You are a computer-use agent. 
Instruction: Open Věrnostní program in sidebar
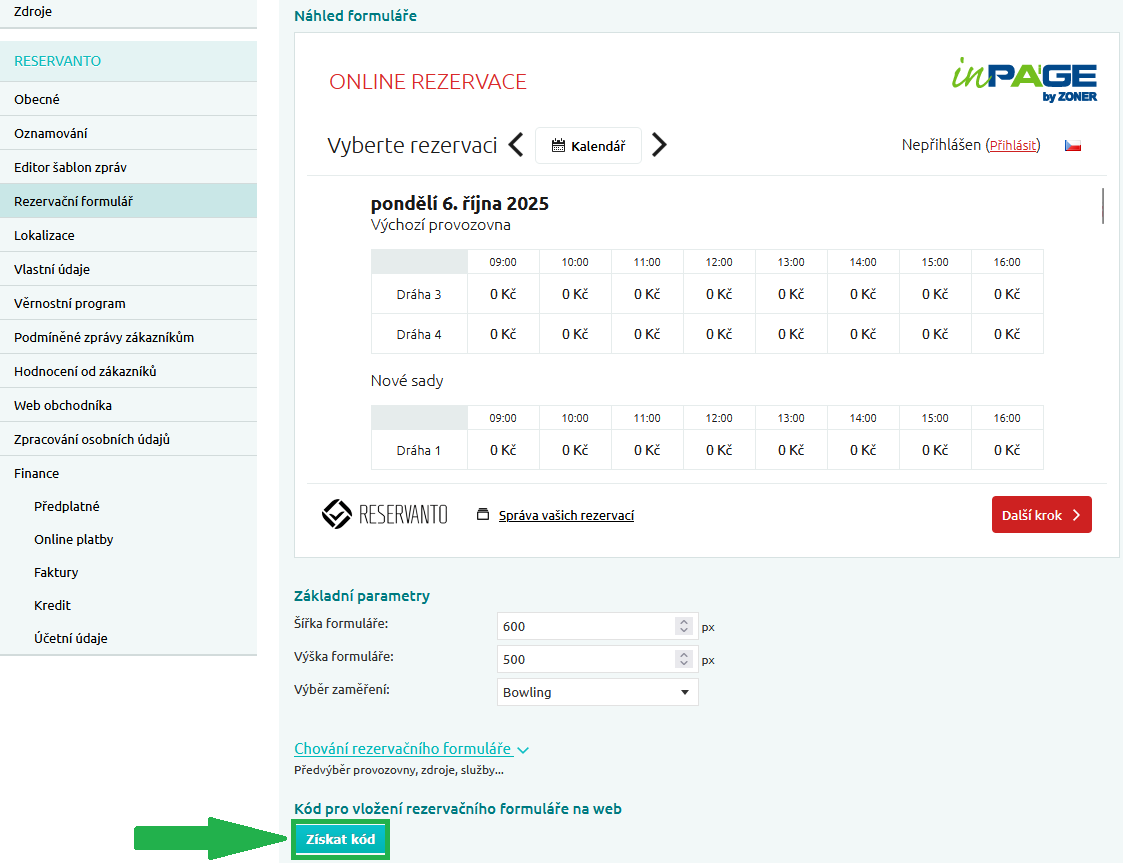click(x=70, y=303)
